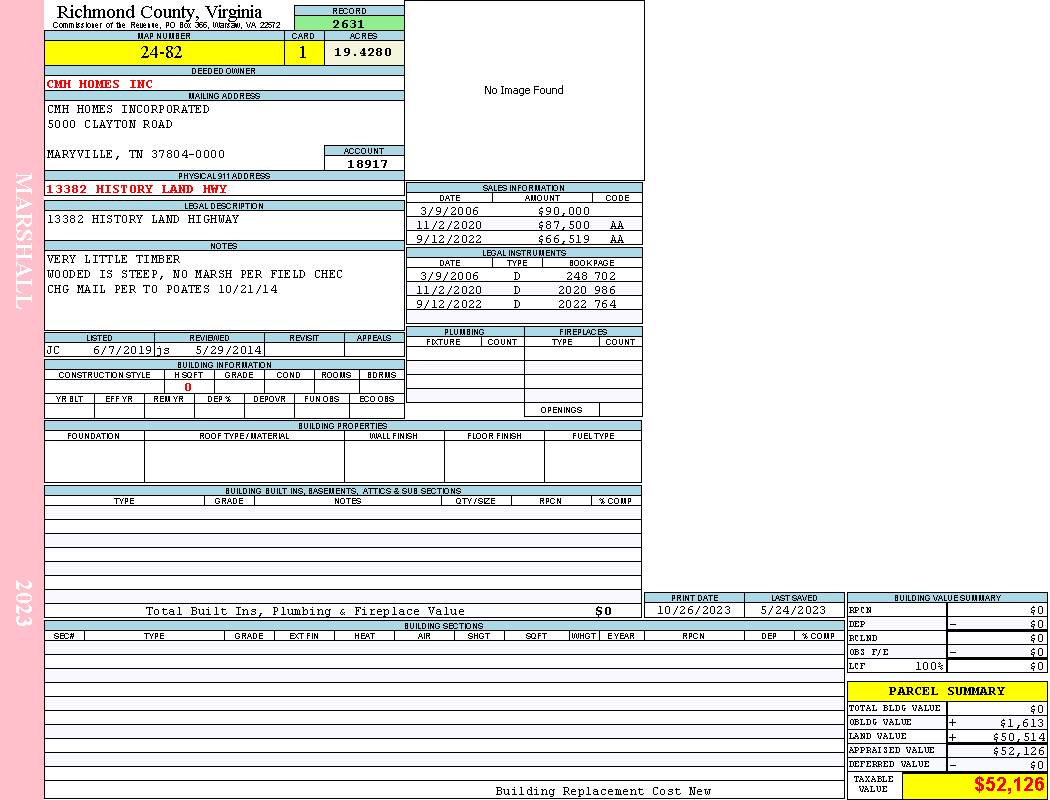Click the last saved date 5/24/2023

[794, 610]
